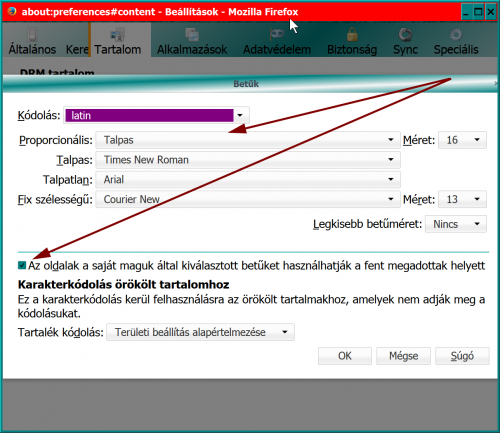This screenshot has height=433, width=500.
Task: Switch to the Sync tab label
Action: coord(405,49)
